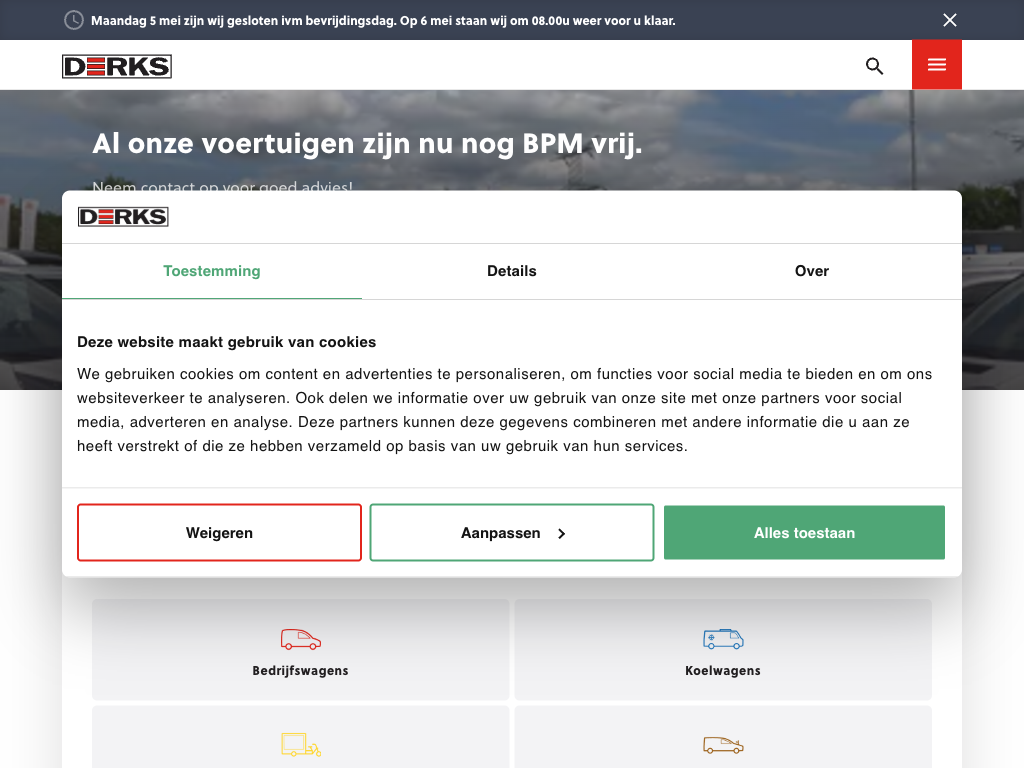Dismiss the Bevrijdingsdag closure notice

[949, 20]
